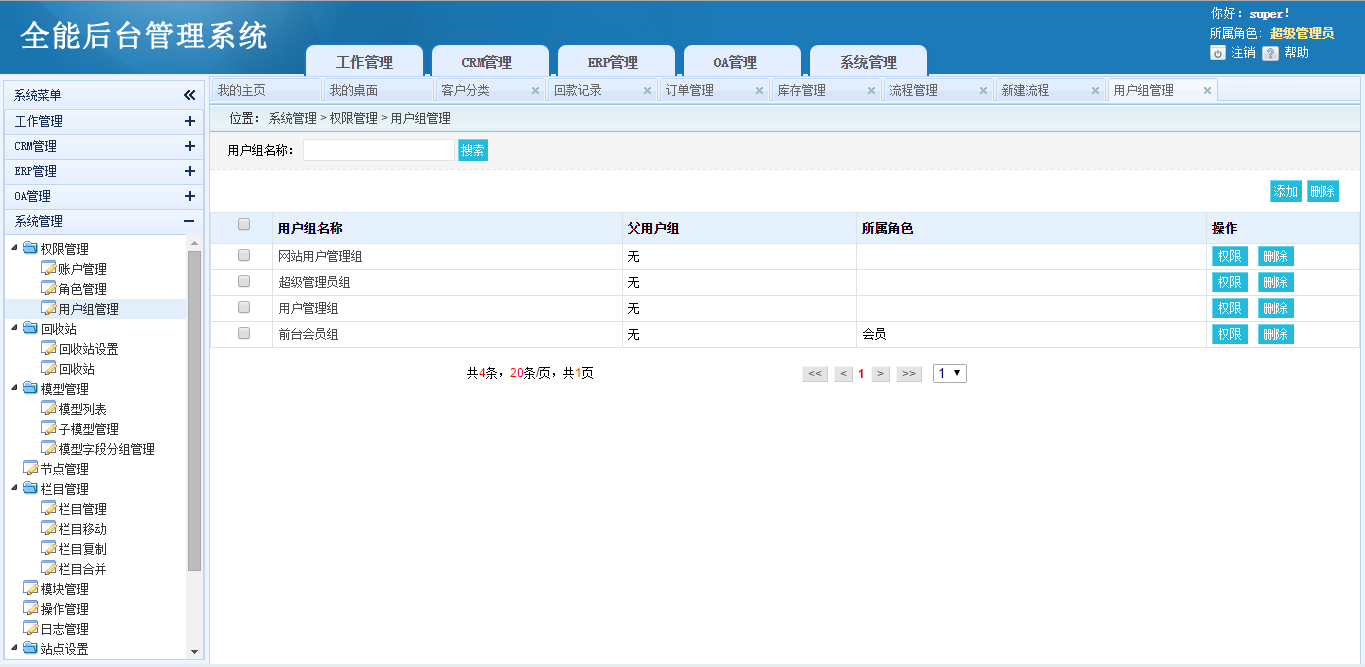This screenshot has height=667, width=1365.
Task: Check the 前台会员组 row checkbox
Action: (x=244, y=334)
